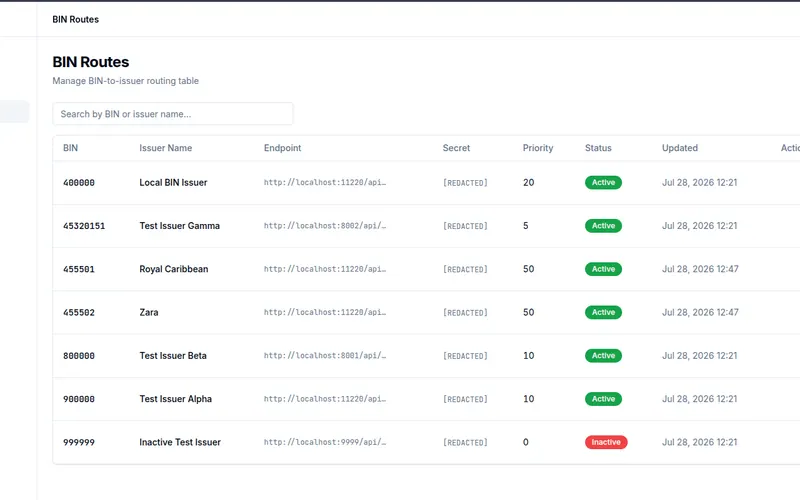800x500 pixels.
Task: Select the localhost:8002 endpoint of Test Issuer Gamma
Action: tap(325, 226)
